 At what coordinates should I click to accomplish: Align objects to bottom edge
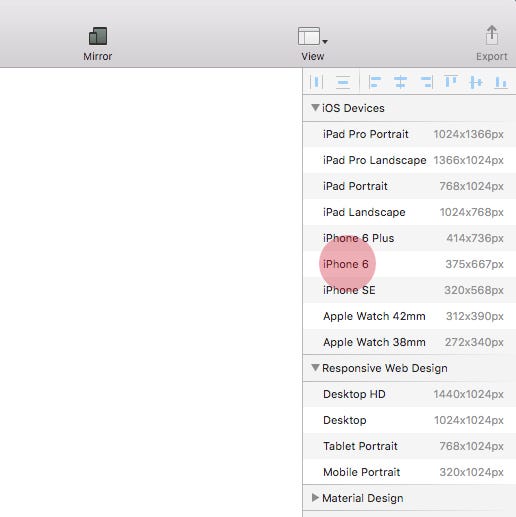(x=501, y=82)
